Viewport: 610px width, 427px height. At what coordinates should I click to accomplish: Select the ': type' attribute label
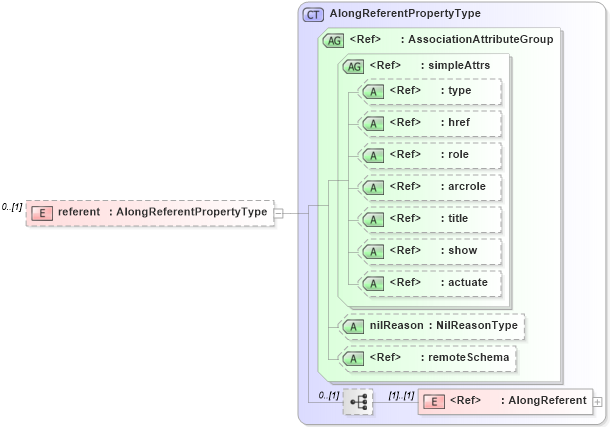coord(456,90)
